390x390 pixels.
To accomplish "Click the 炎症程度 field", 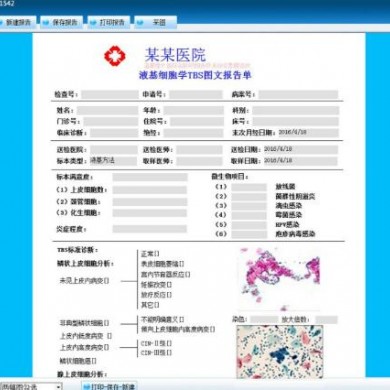I will [150, 229].
